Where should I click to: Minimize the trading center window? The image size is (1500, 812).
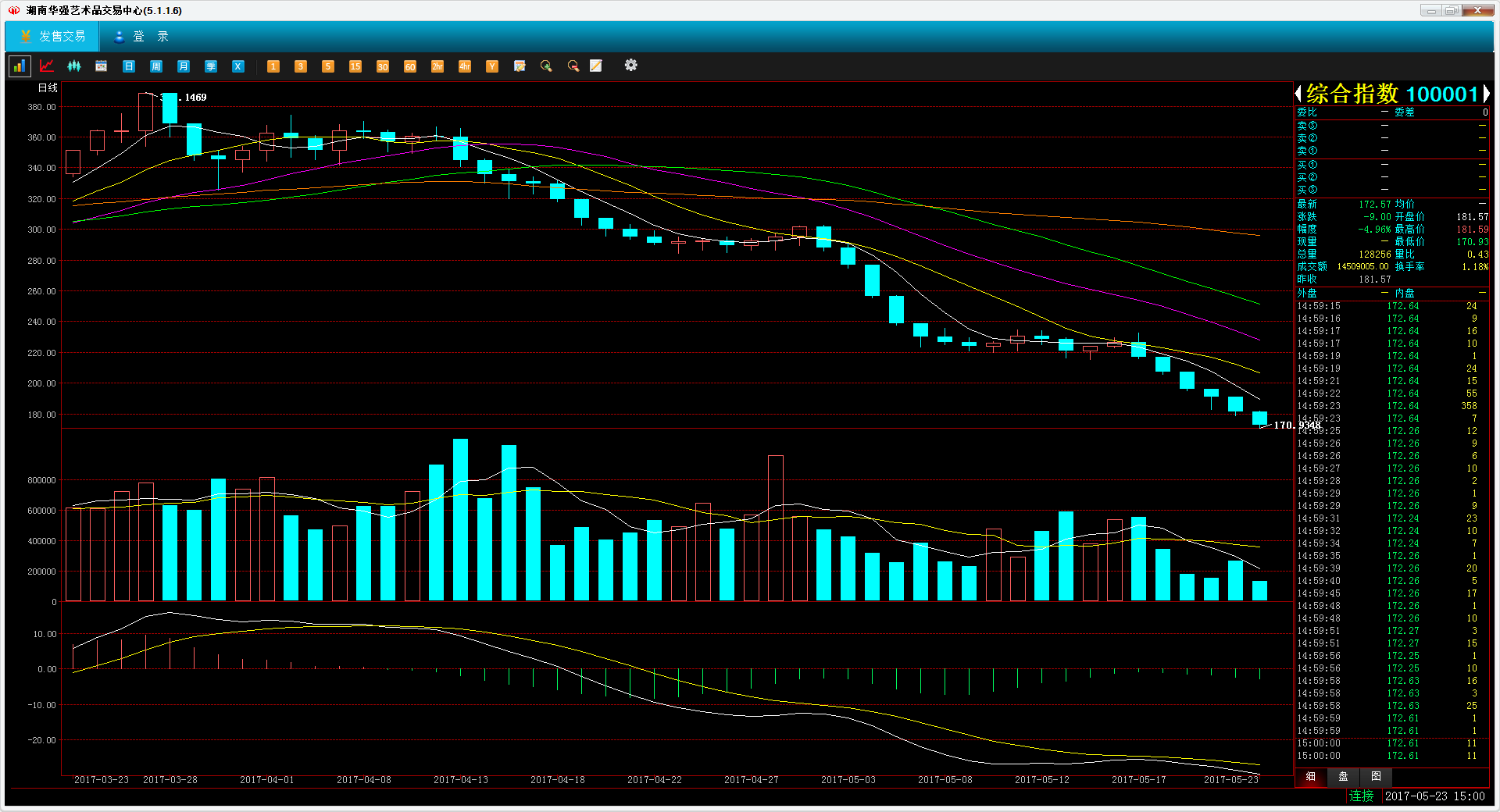(1430, 11)
